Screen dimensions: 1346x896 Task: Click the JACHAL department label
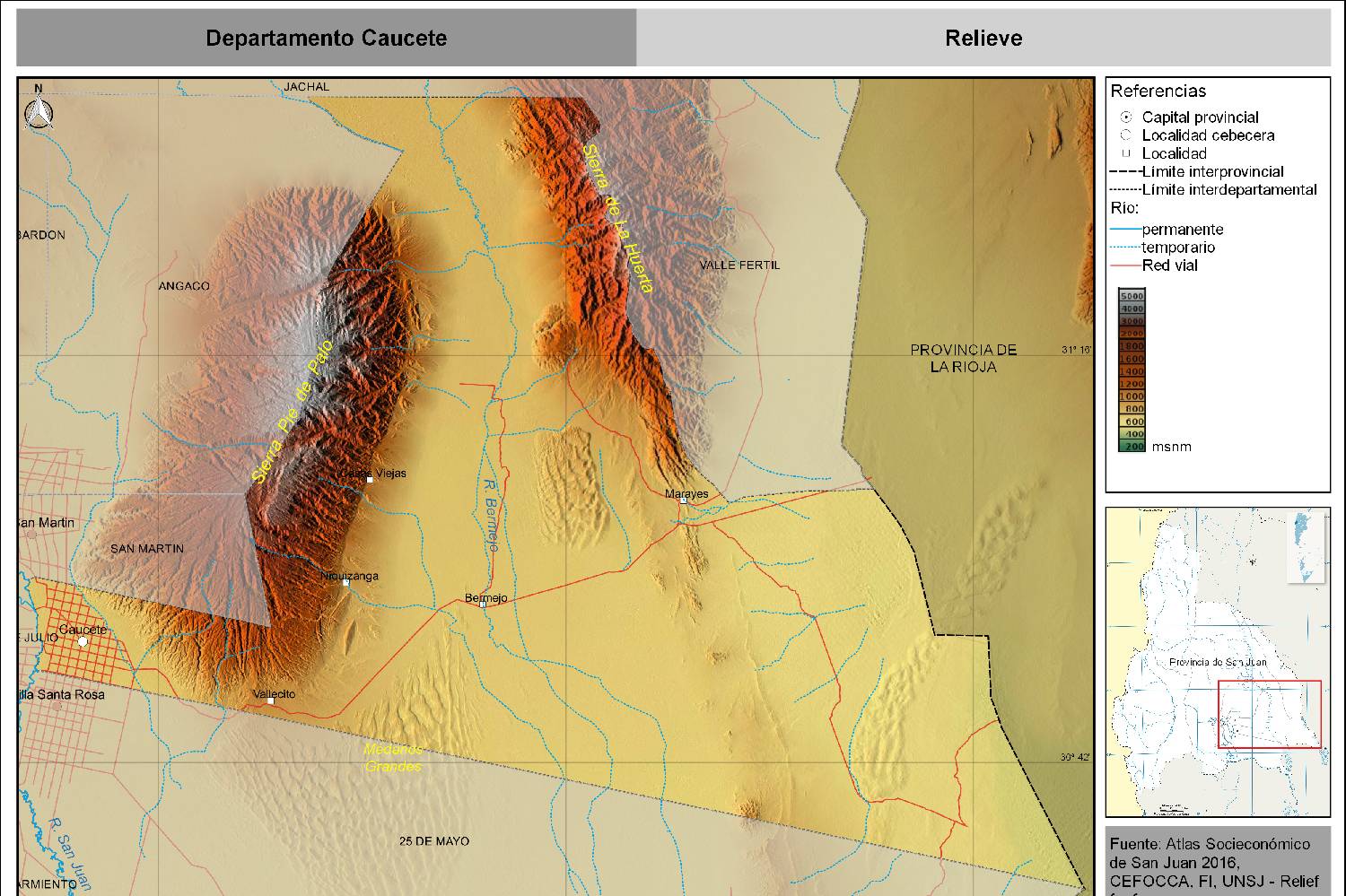click(x=307, y=87)
